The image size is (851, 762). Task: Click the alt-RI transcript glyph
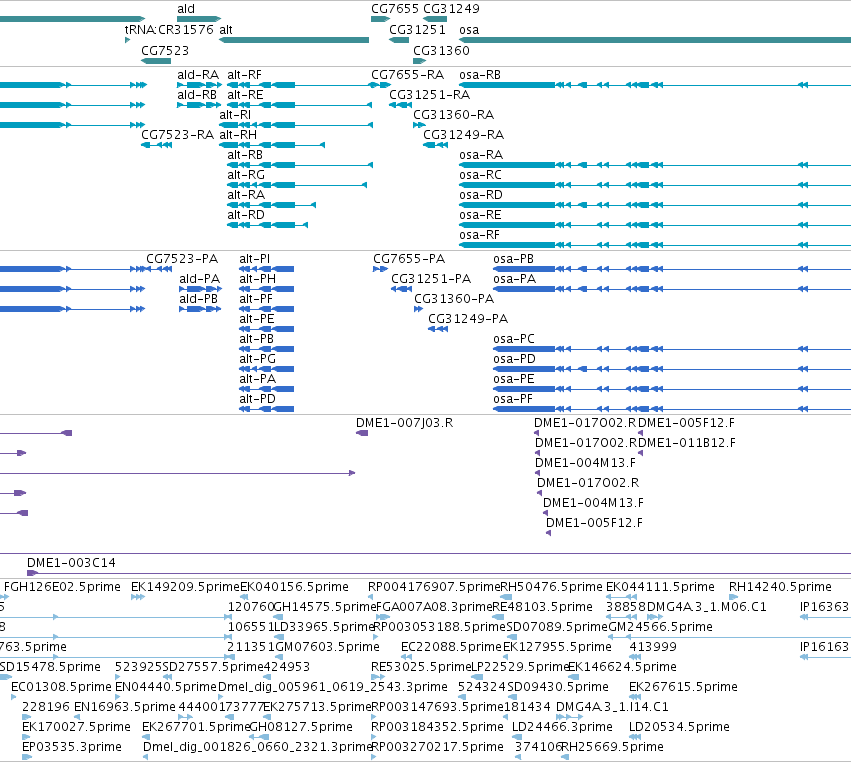[296, 125]
